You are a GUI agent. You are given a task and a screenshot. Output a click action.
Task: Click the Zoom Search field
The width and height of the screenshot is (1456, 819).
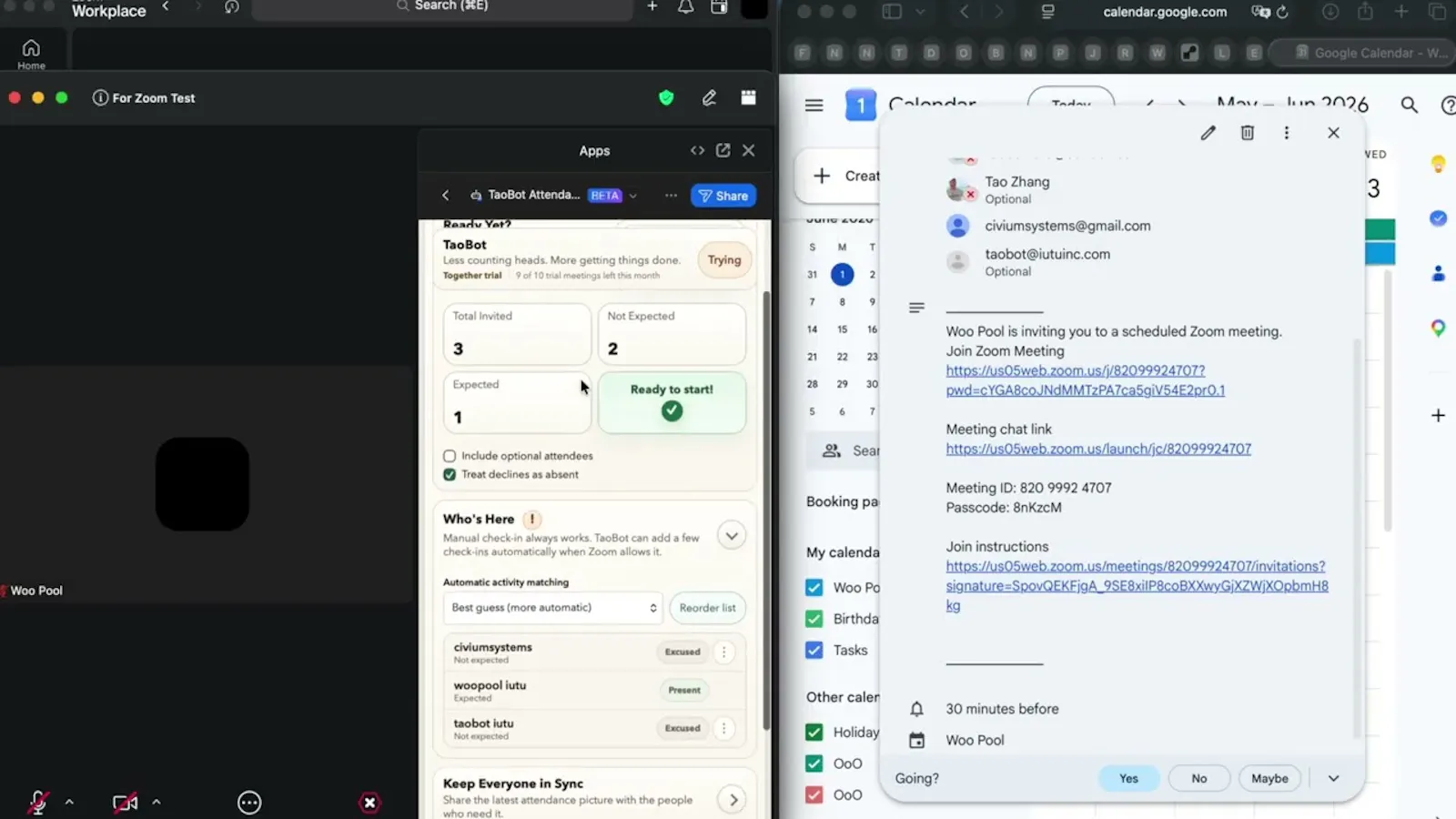point(442,7)
